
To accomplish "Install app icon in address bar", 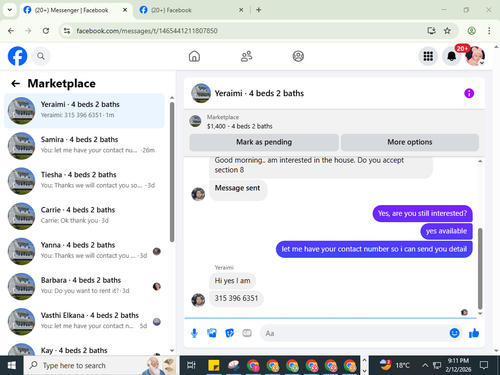I will coord(432,31).
